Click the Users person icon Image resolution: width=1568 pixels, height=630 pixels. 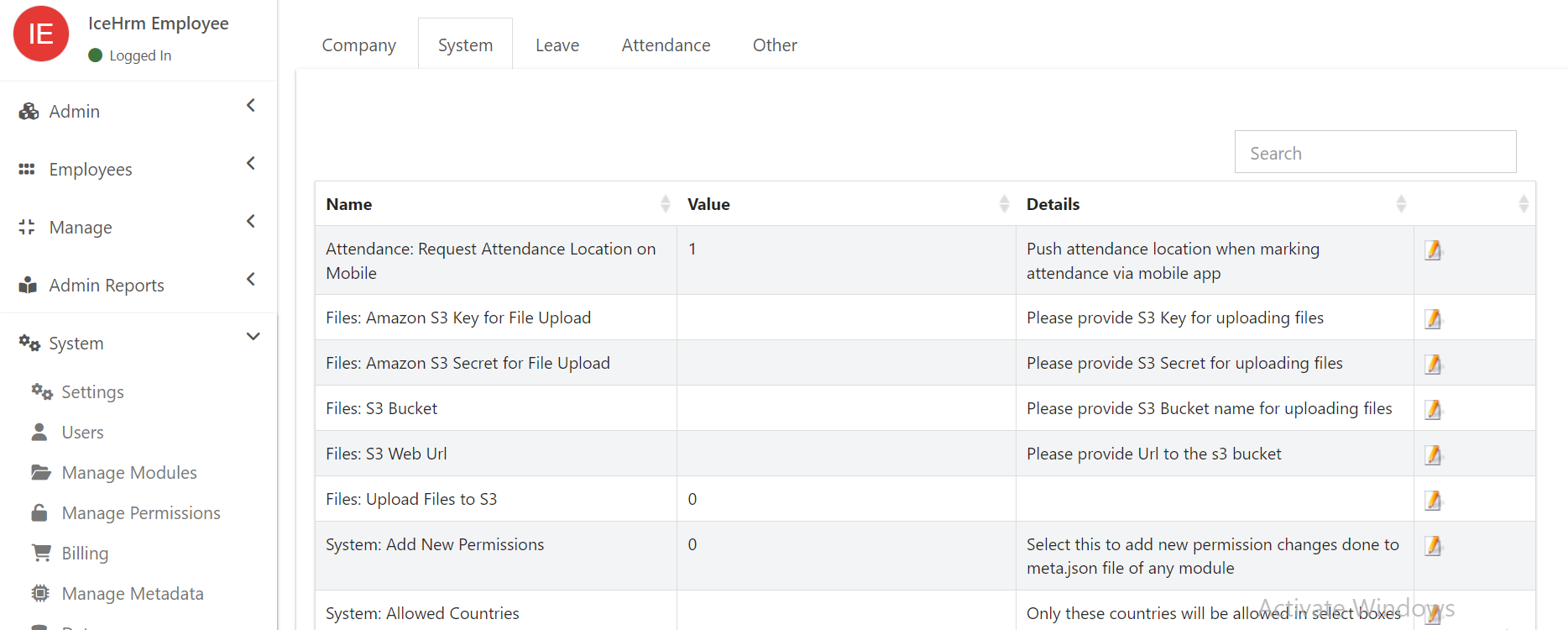point(39,432)
